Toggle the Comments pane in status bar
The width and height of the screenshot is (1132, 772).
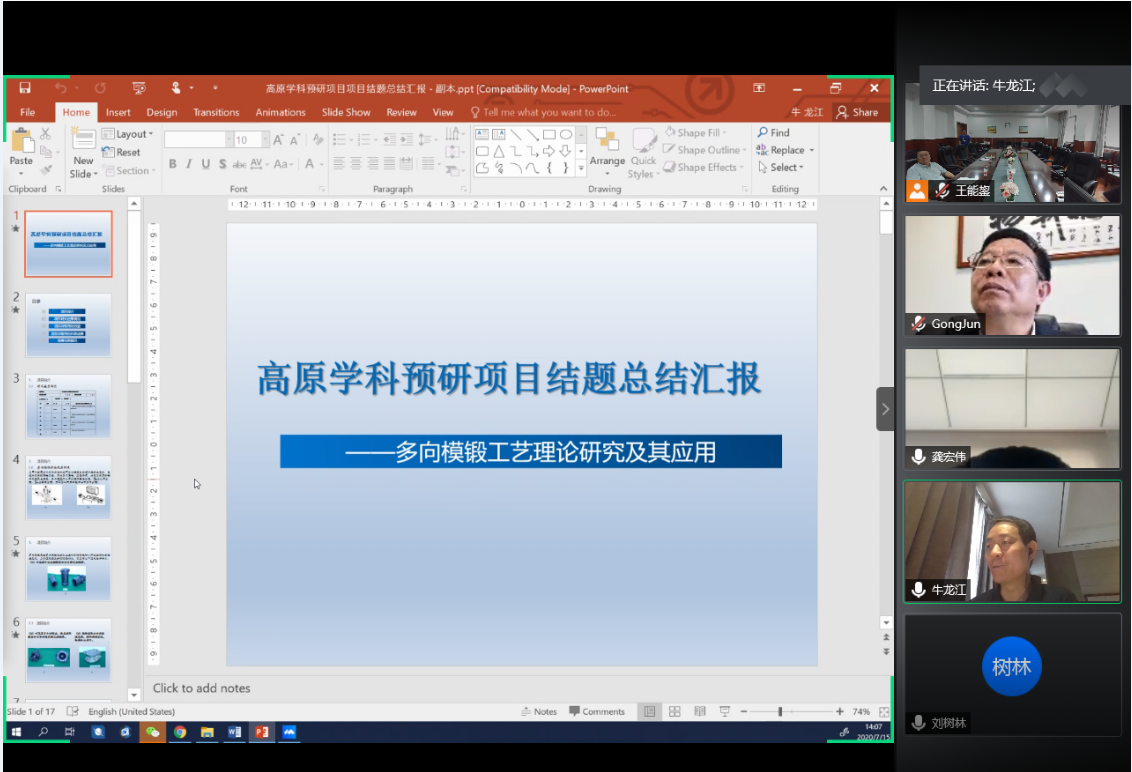click(x=597, y=711)
